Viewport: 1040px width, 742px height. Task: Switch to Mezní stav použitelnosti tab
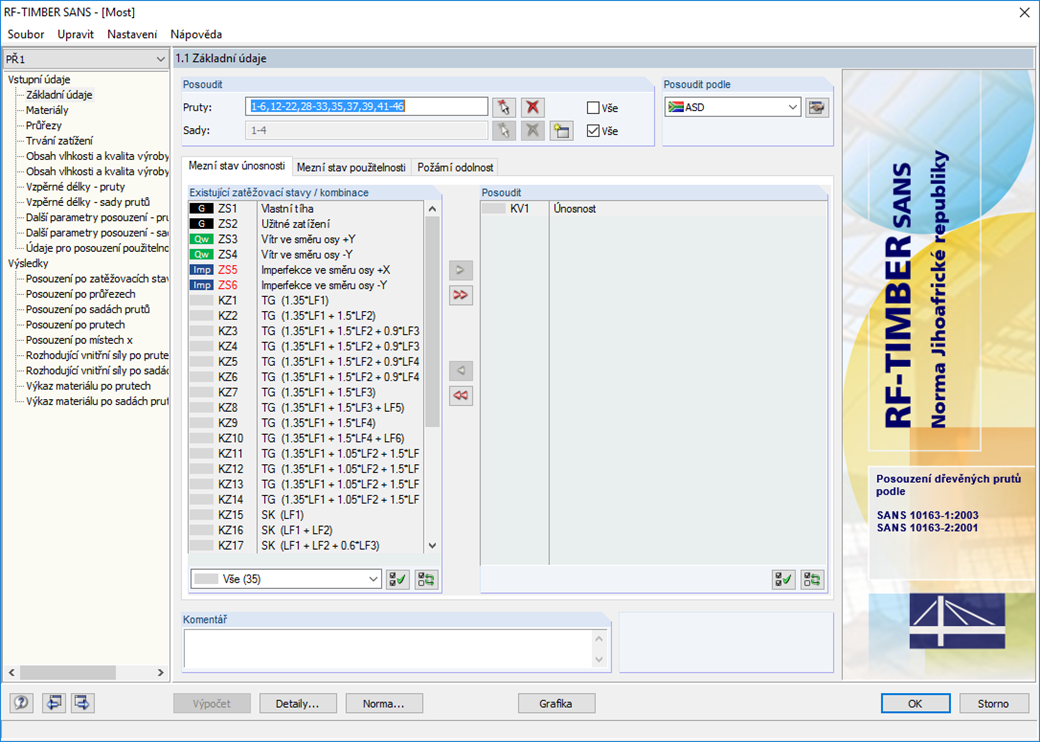pyautogui.click(x=351, y=168)
